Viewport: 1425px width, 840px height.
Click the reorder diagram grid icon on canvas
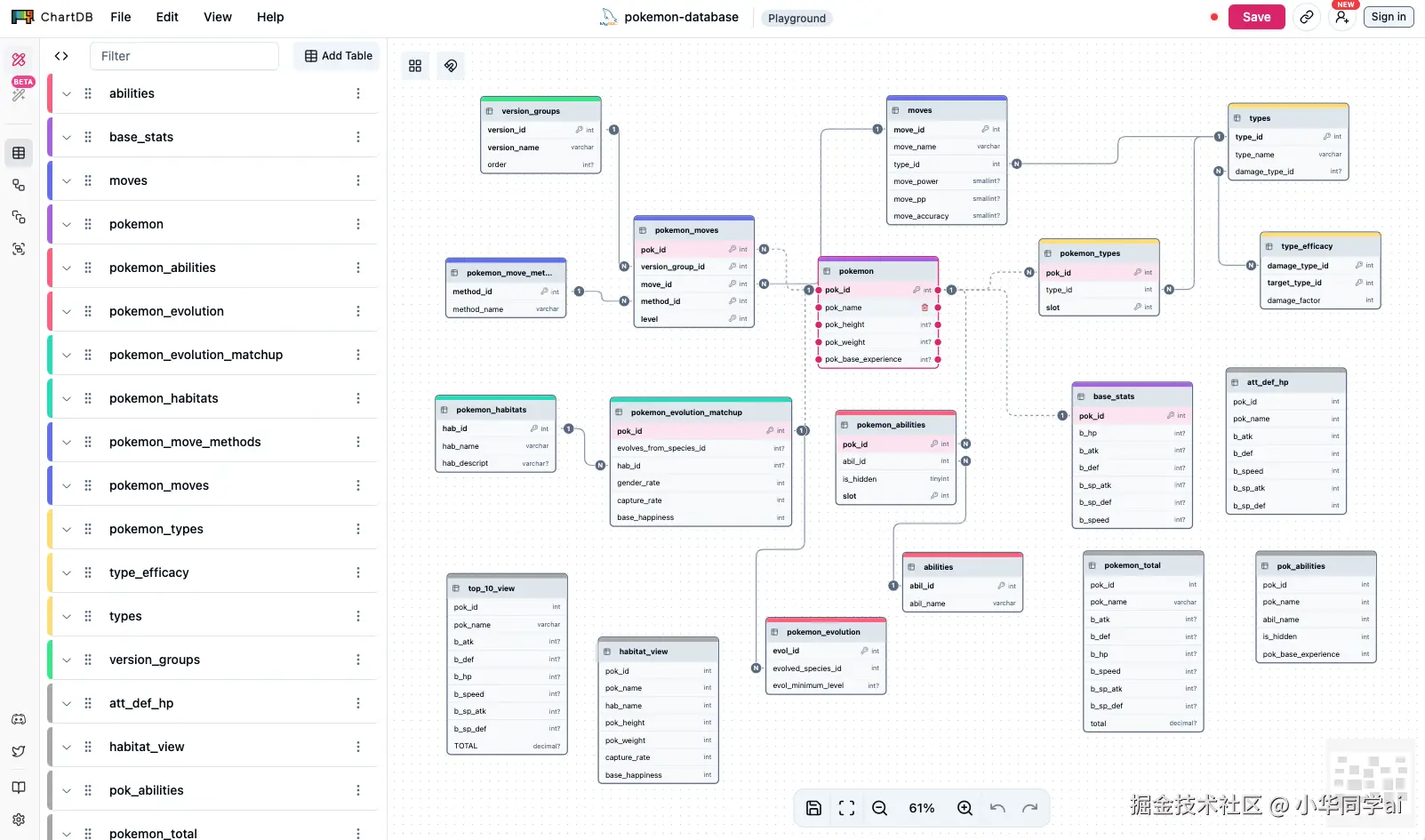click(415, 66)
